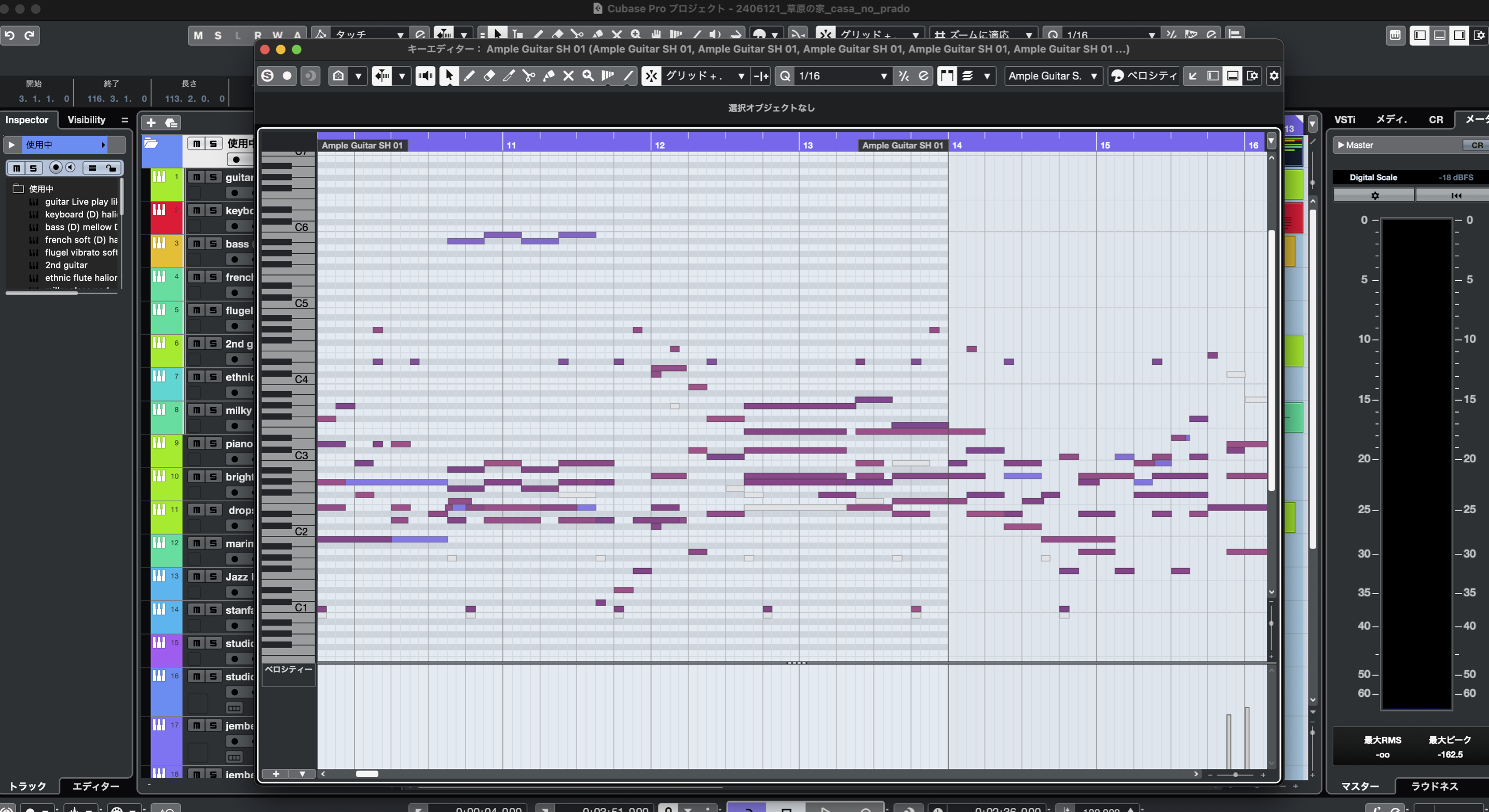Image resolution: width=1489 pixels, height=812 pixels.
Task: Select the Erase tool in Key Editor
Action: [x=489, y=76]
